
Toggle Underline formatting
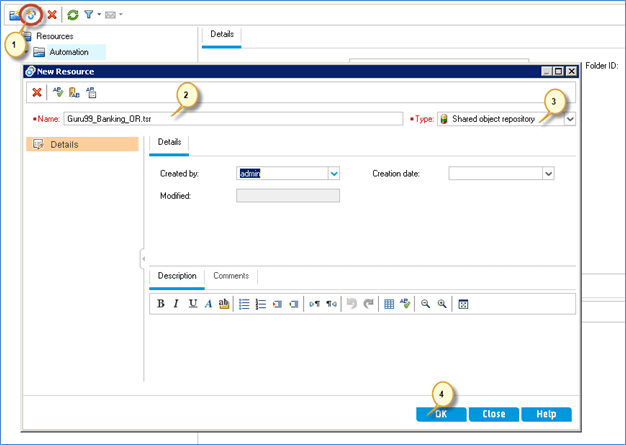tap(193, 304)
